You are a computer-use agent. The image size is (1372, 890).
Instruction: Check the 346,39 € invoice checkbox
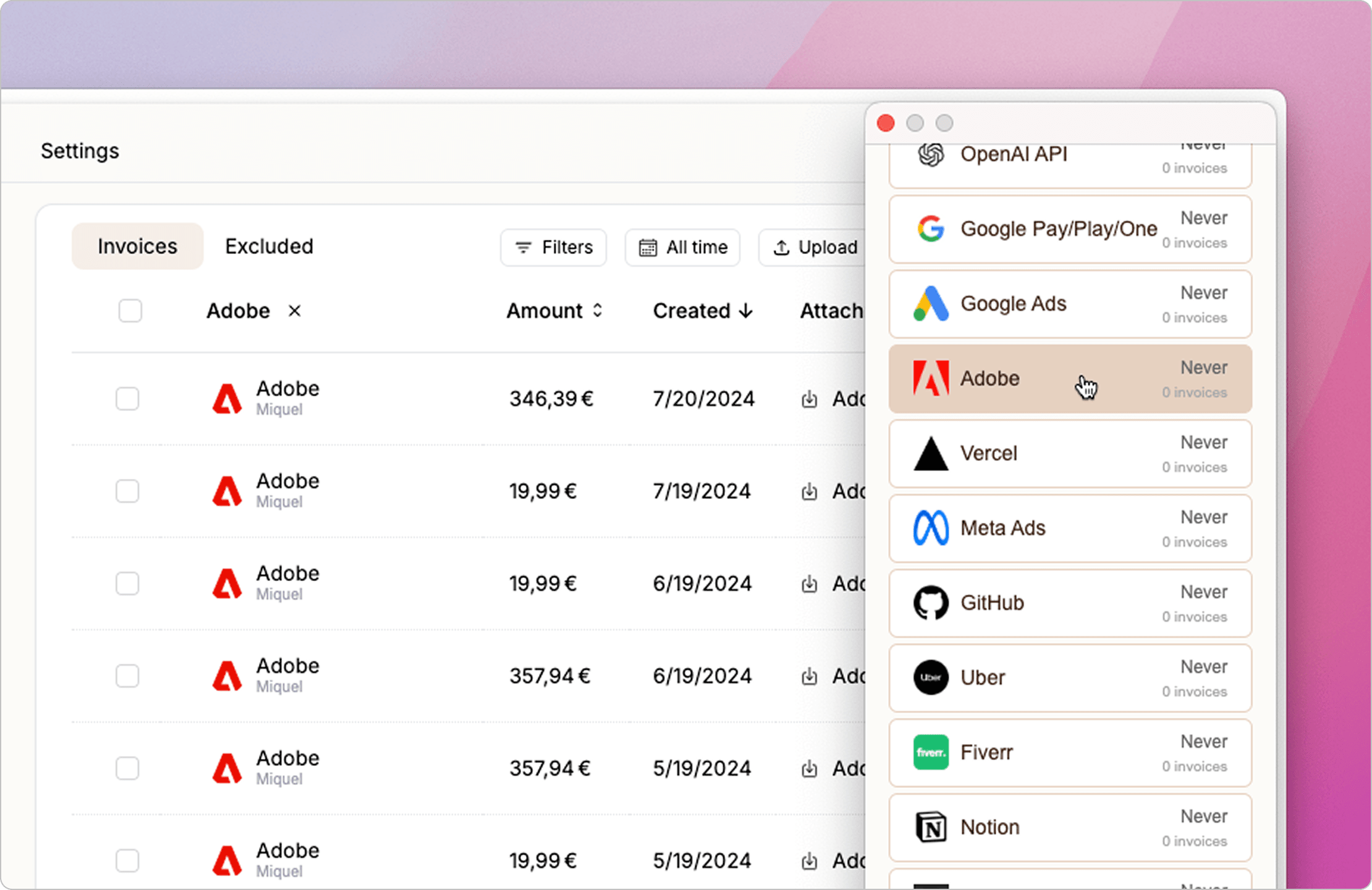coord(127,399)
